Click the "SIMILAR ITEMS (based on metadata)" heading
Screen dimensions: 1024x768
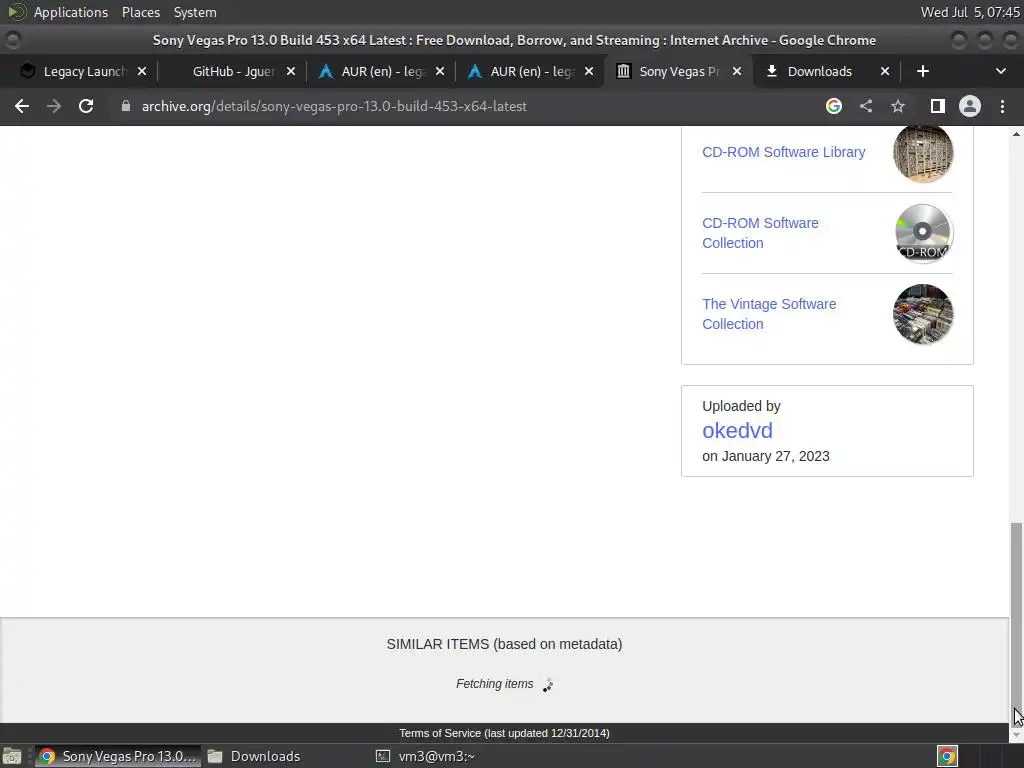(504, 644)
